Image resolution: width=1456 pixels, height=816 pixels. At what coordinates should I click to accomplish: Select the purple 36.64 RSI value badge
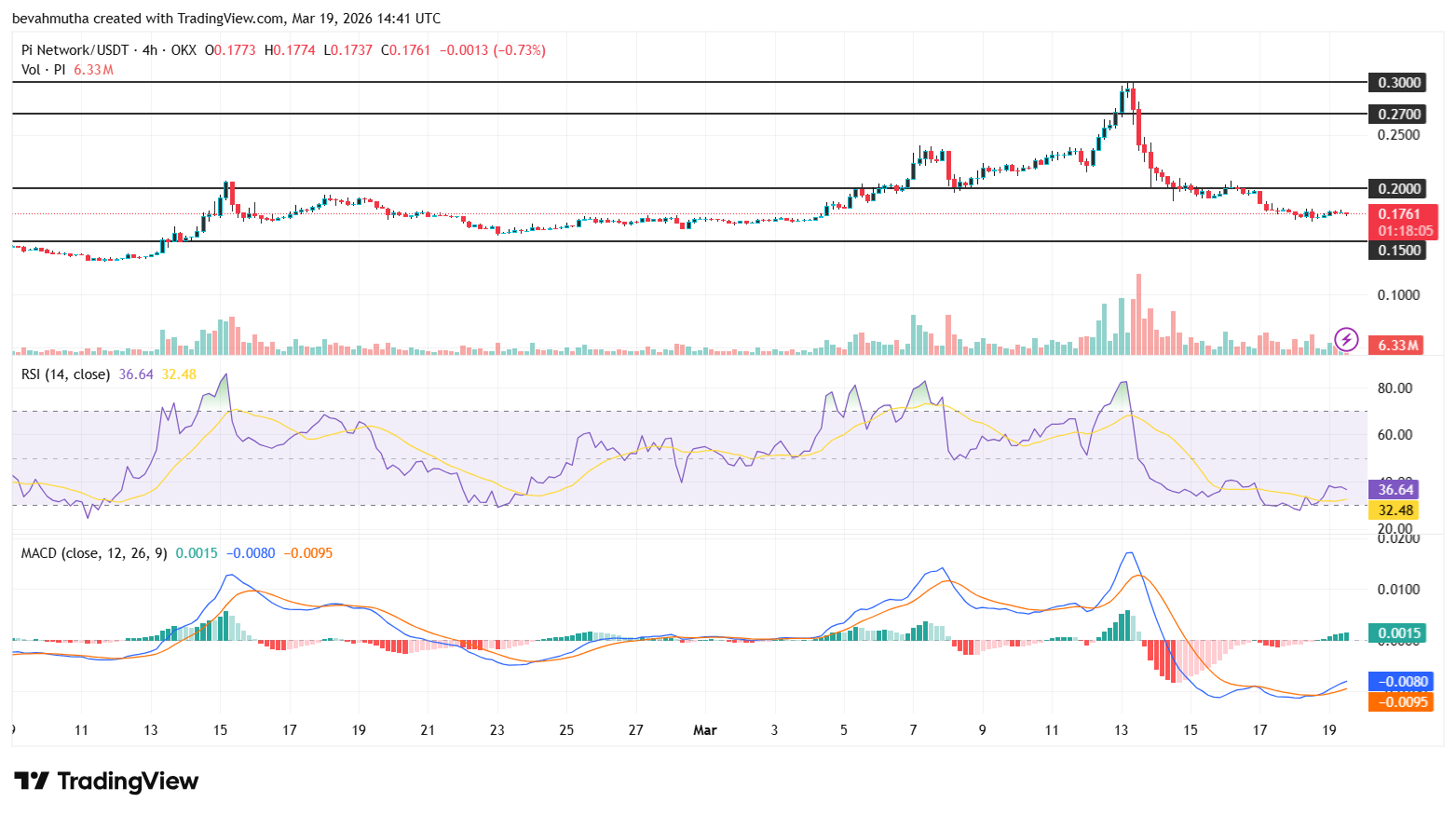[x=1395, y=489]
